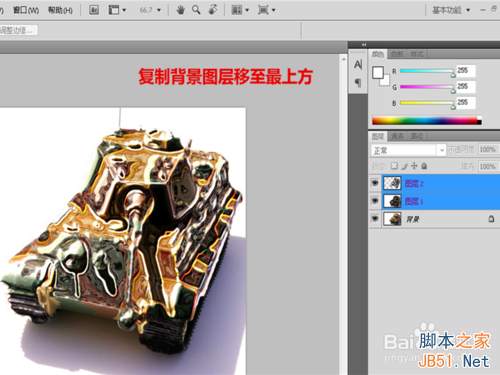
Task: Open the view extras dropdown icon
Action: pos(117,10)
